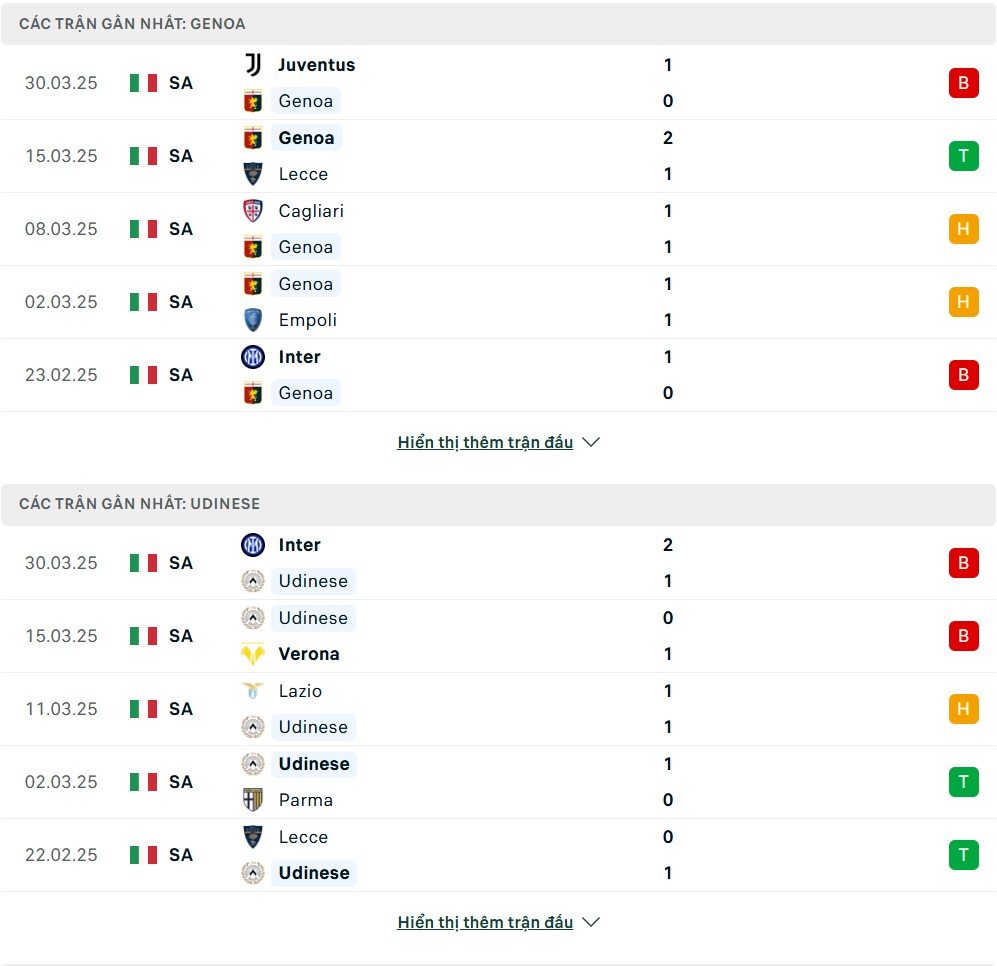
Task: Select the Udinese vs Parma match row
Action: [x=498, y=782]
